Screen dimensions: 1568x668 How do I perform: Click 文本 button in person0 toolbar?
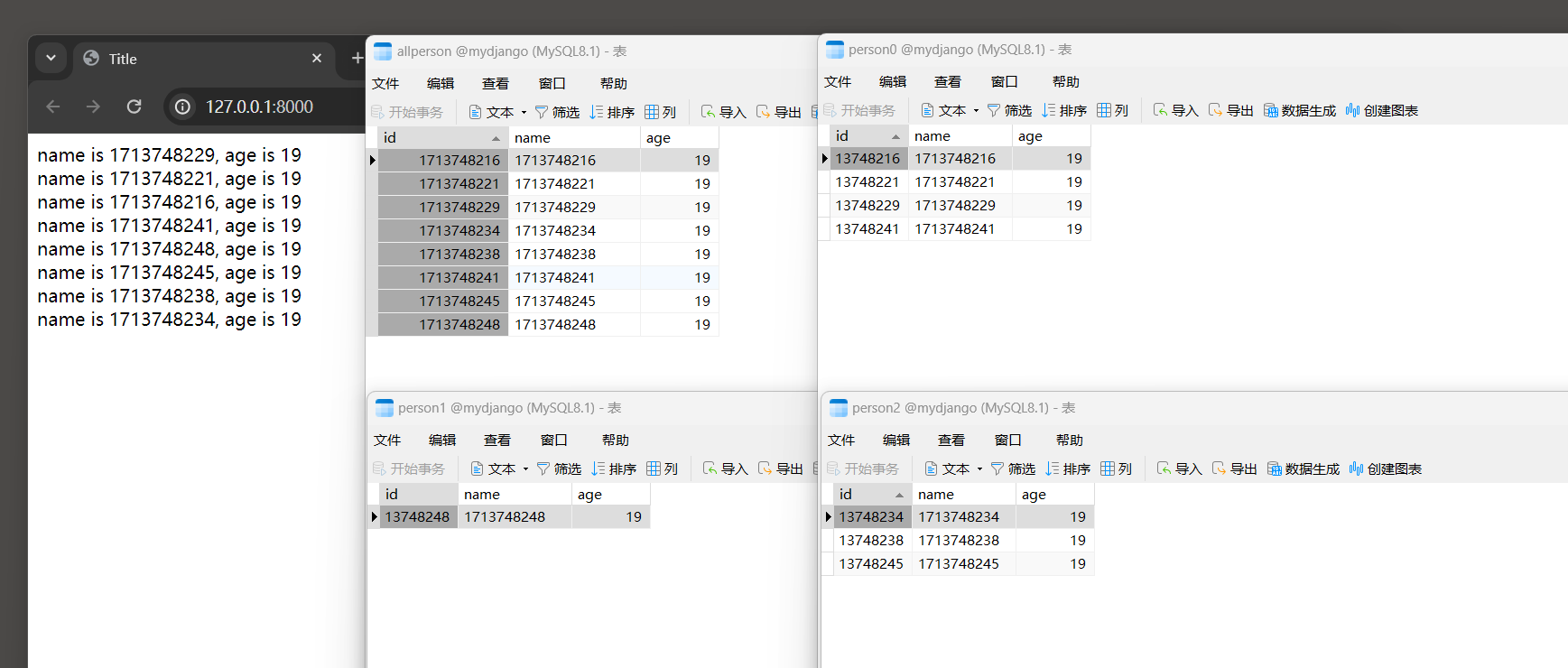click(943, 110)
